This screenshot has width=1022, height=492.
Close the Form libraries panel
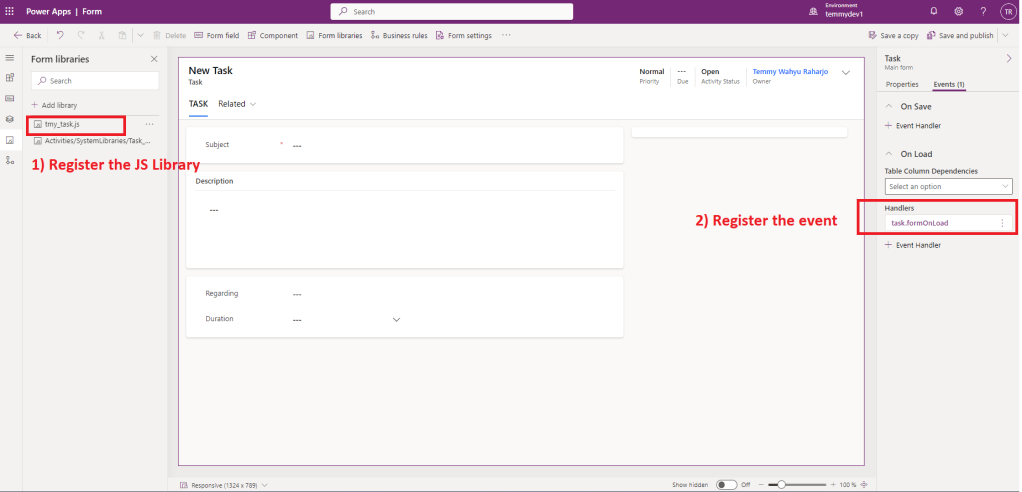coord(154,59)
